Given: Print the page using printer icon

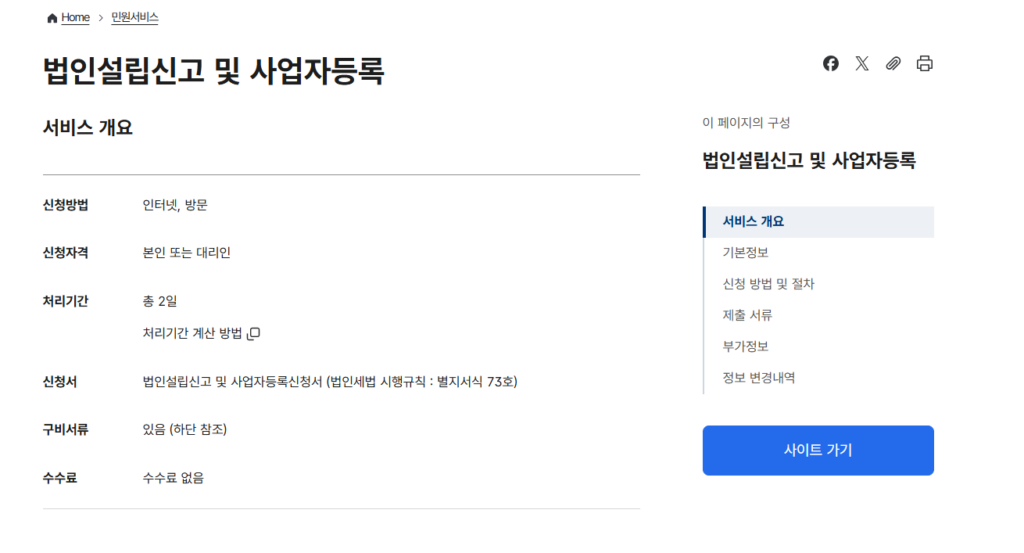Looking at the screenshot, I should [x=925, y=64].
